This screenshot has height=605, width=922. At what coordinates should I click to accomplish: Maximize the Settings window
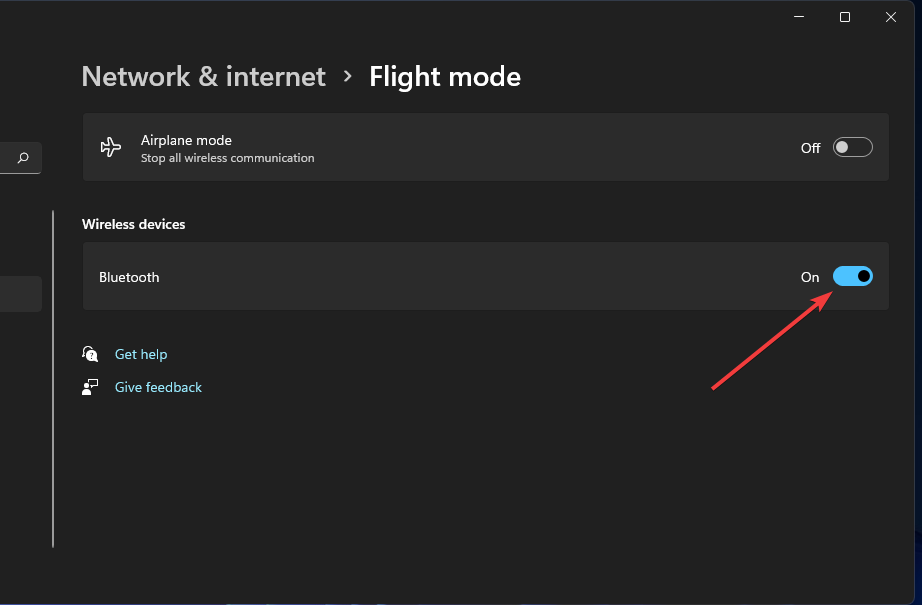pyautogui.click(x=844, y=16)
